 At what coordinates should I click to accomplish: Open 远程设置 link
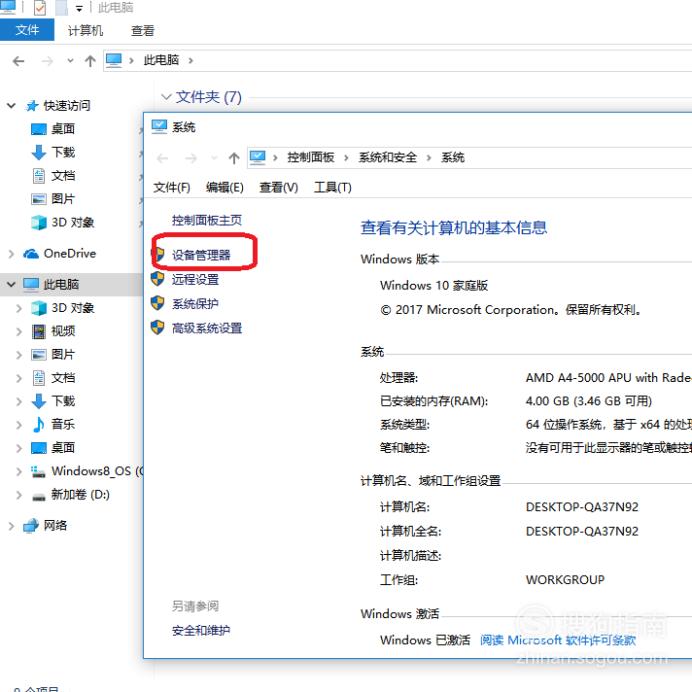196,279
